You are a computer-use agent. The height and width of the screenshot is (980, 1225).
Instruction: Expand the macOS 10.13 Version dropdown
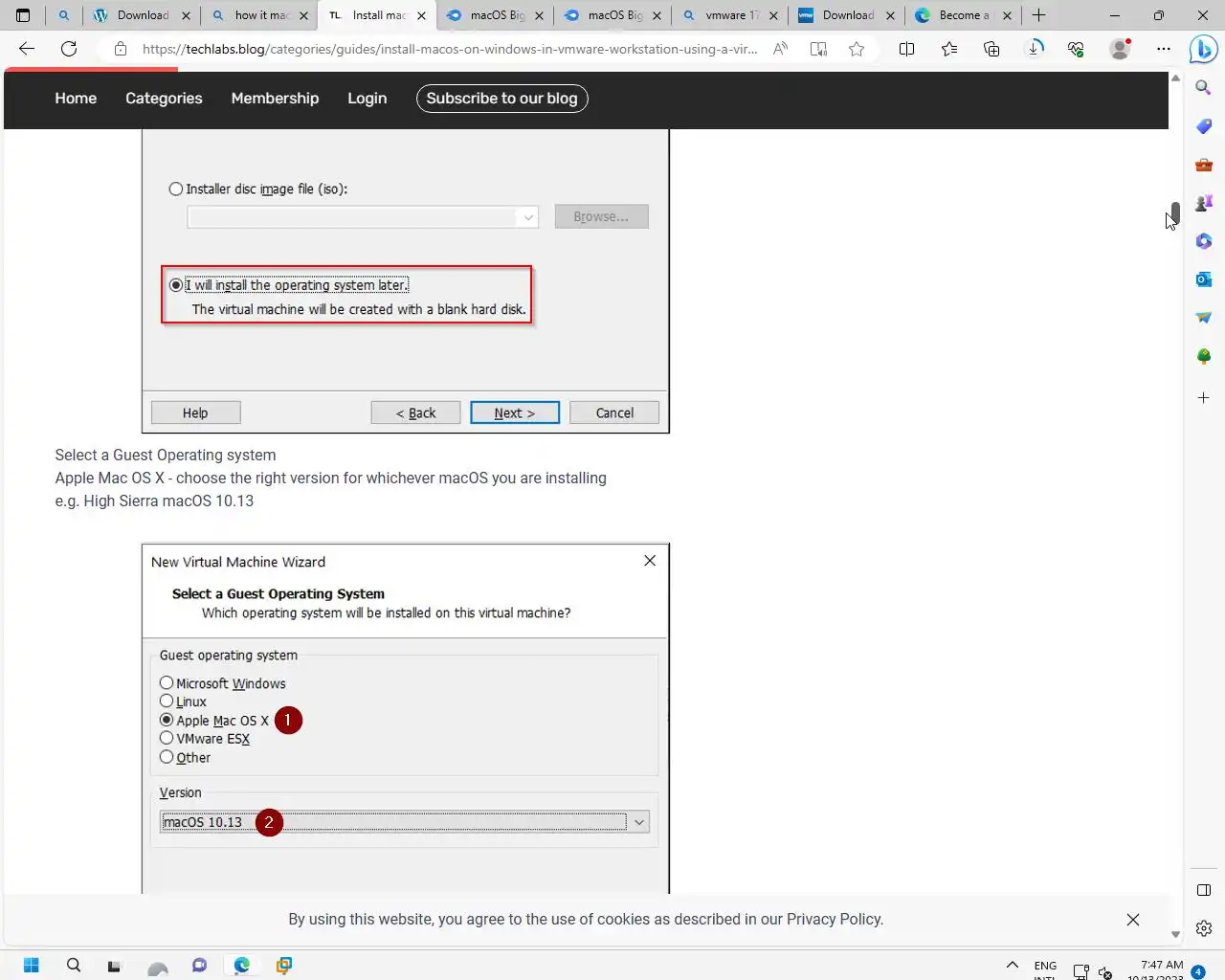point(639,822)
